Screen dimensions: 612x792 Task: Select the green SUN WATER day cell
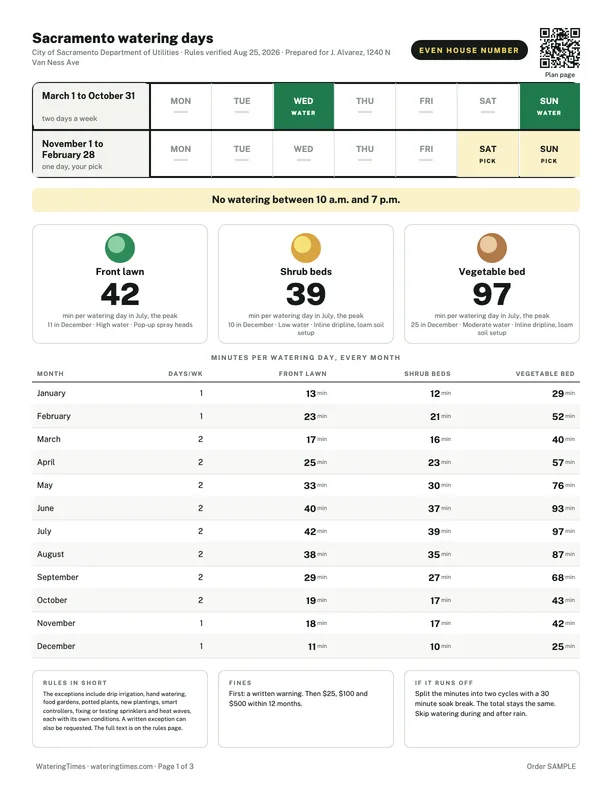click(549, 106)
